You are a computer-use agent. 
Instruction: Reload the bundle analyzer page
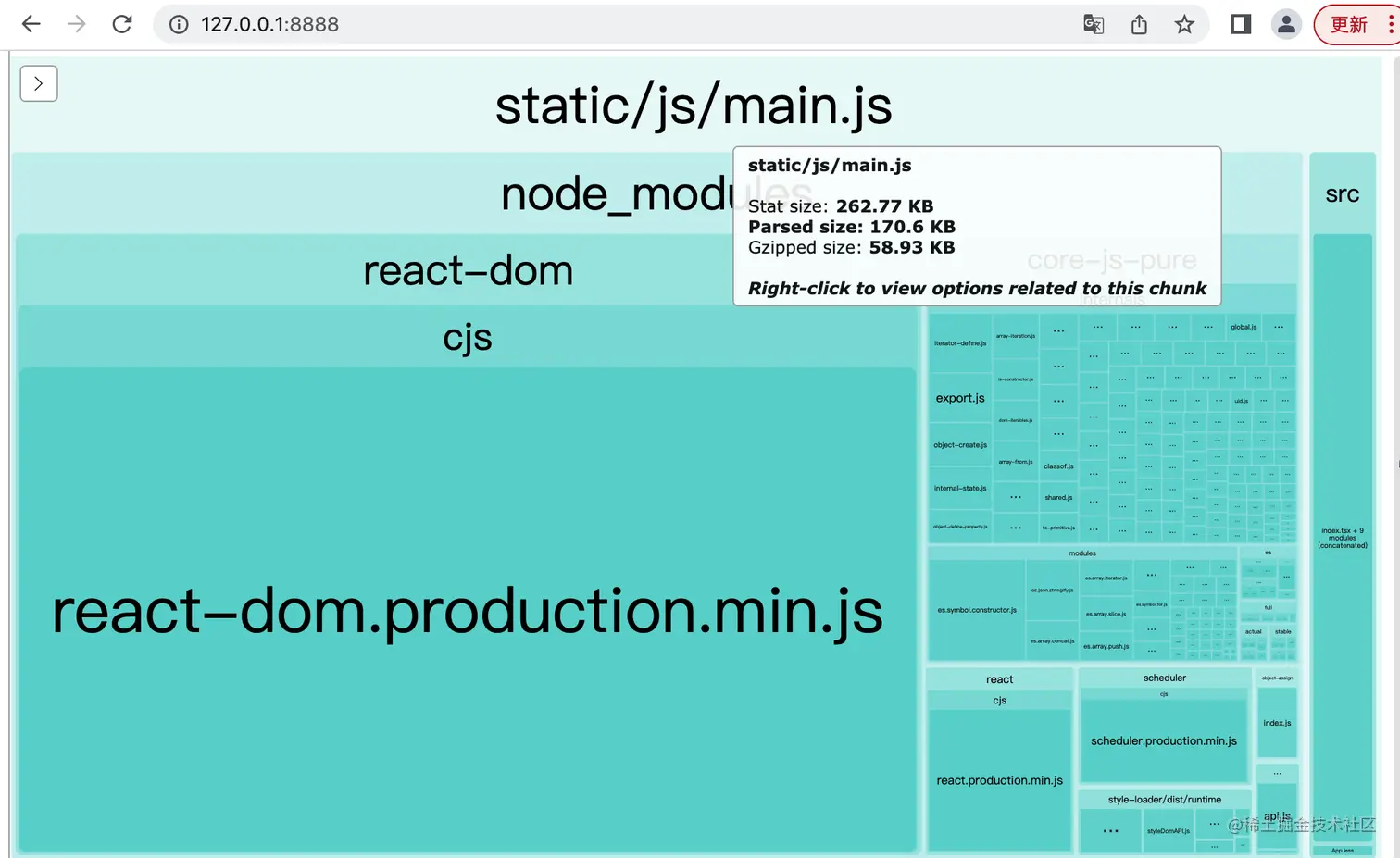[122, 24]
